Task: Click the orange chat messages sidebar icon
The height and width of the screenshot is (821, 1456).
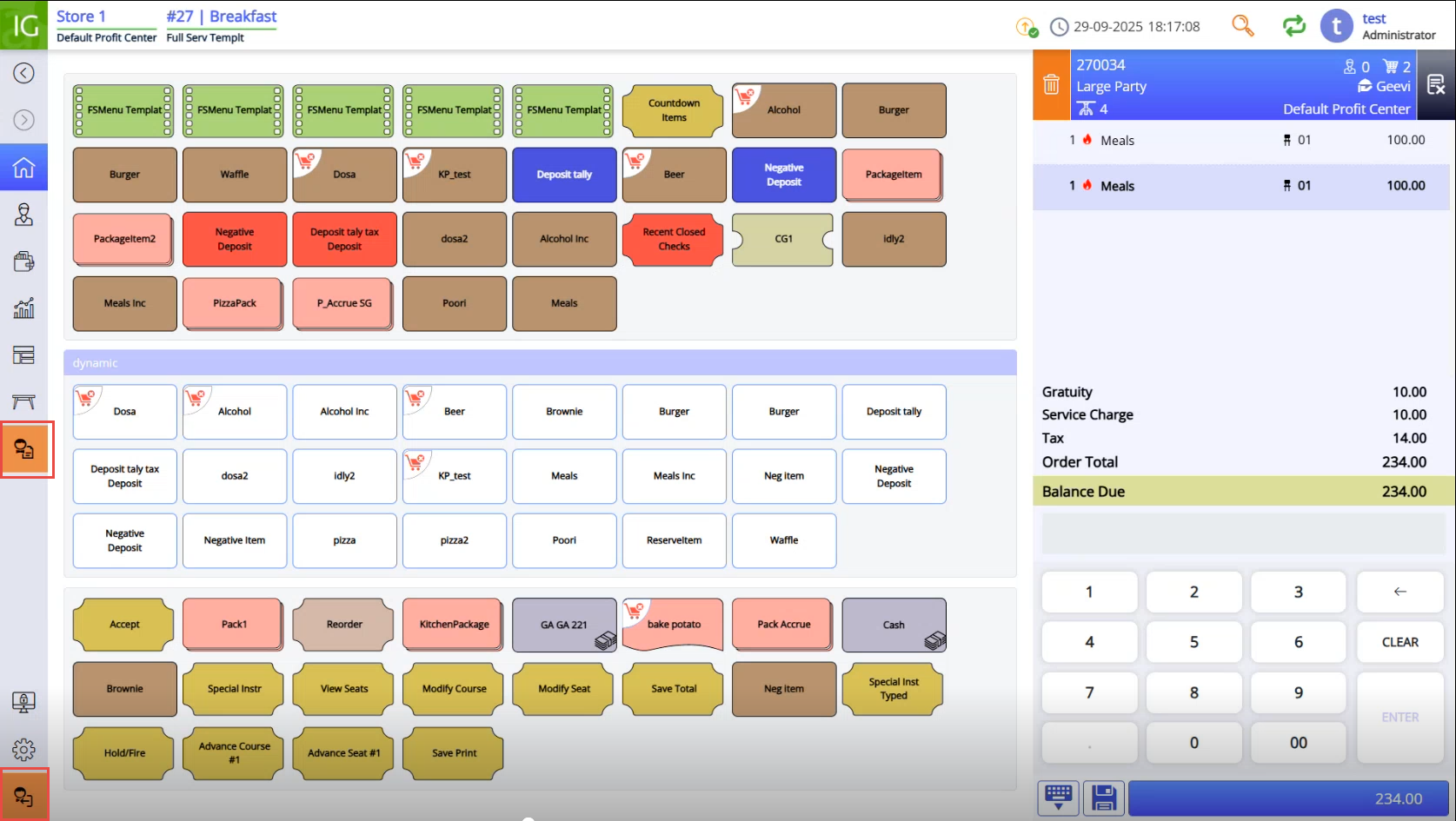Action: [24, 449]
